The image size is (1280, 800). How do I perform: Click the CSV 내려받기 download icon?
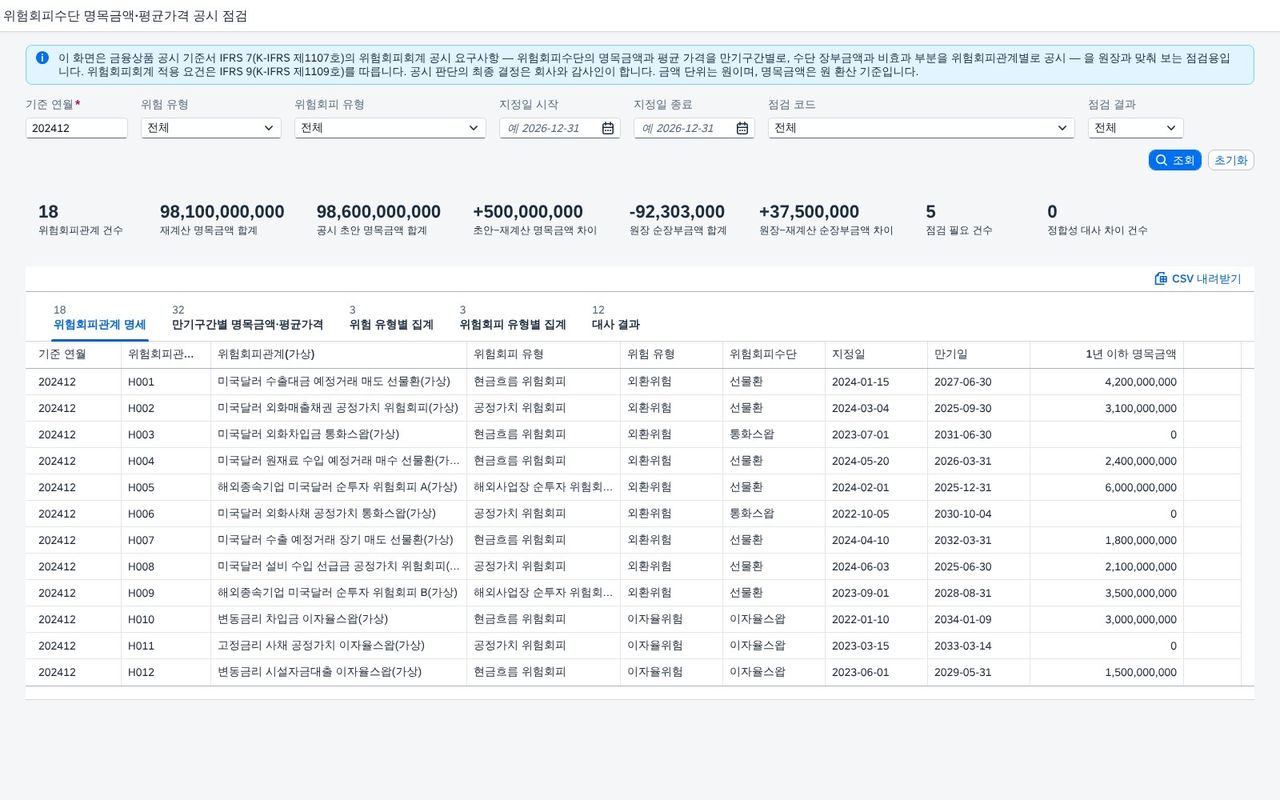point(1160,279)
